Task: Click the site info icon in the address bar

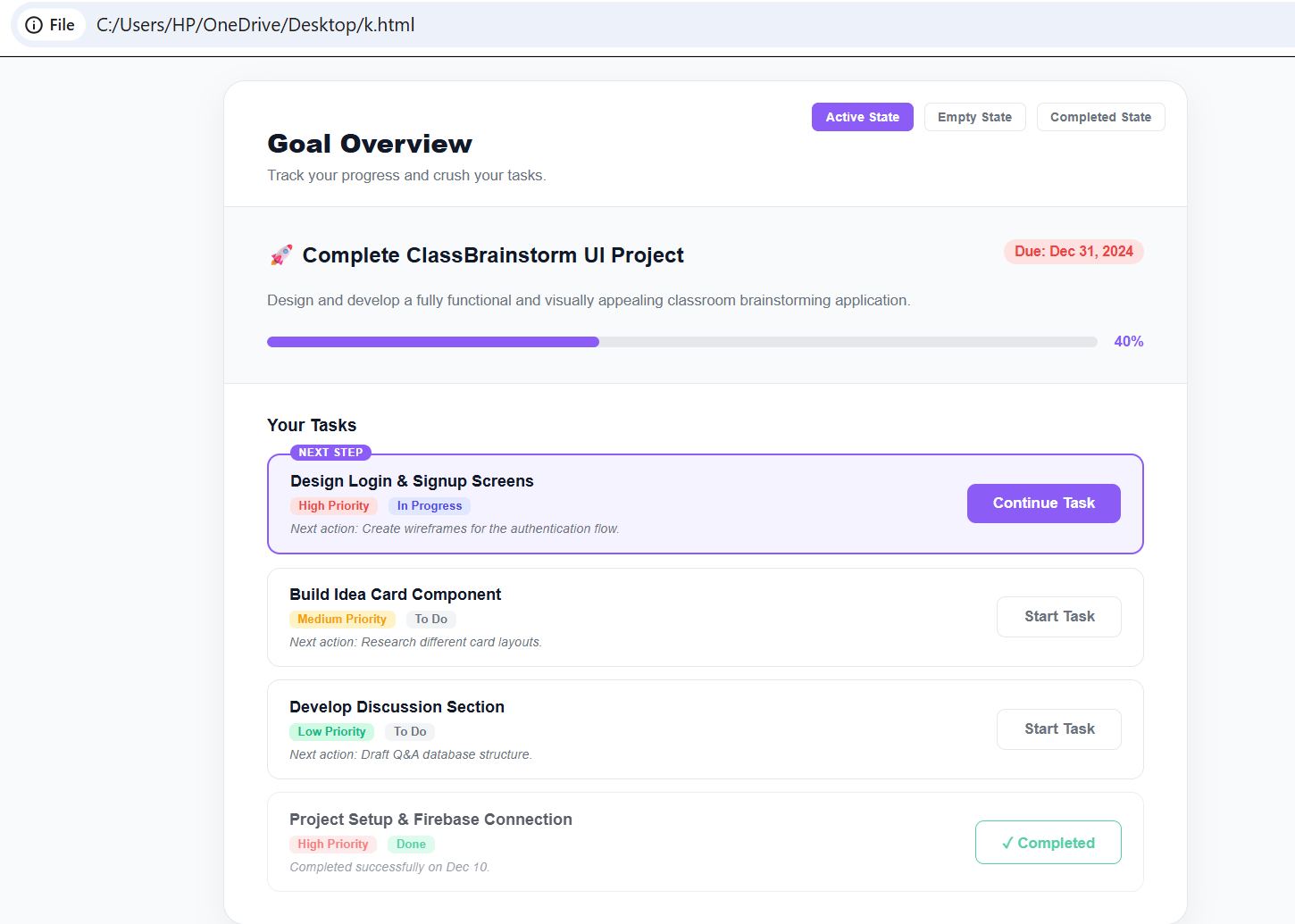Action: coord(34,25)
